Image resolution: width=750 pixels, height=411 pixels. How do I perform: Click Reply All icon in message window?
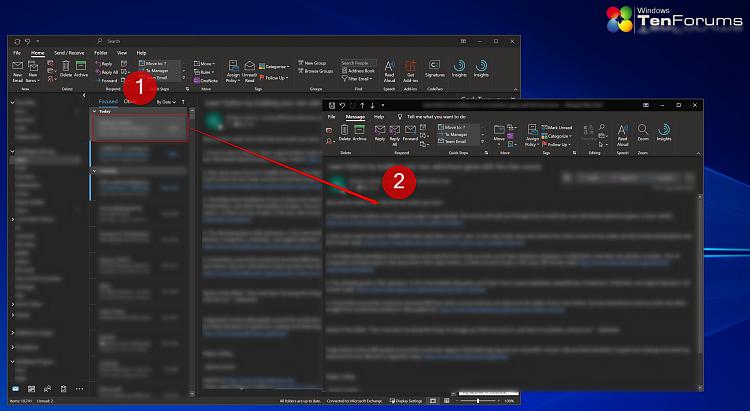tap(395, 134)
